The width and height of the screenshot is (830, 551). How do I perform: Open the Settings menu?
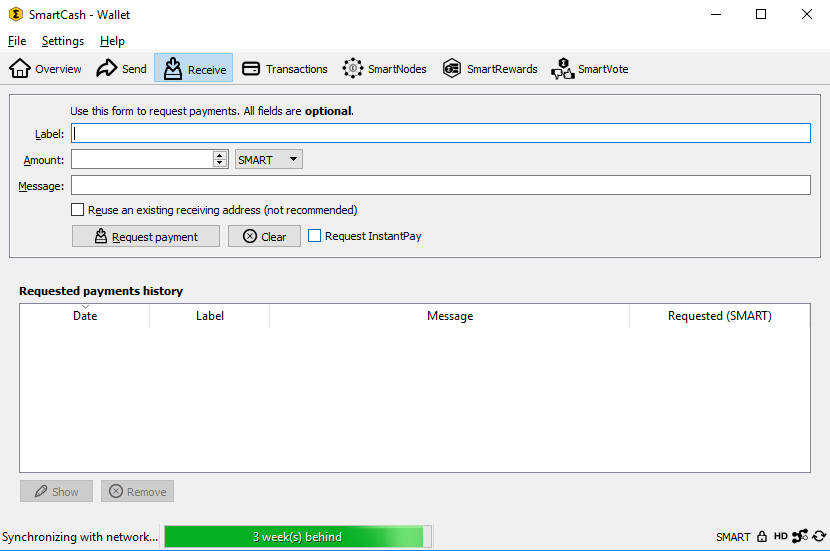pyautogui.click(x=62, y=41)
